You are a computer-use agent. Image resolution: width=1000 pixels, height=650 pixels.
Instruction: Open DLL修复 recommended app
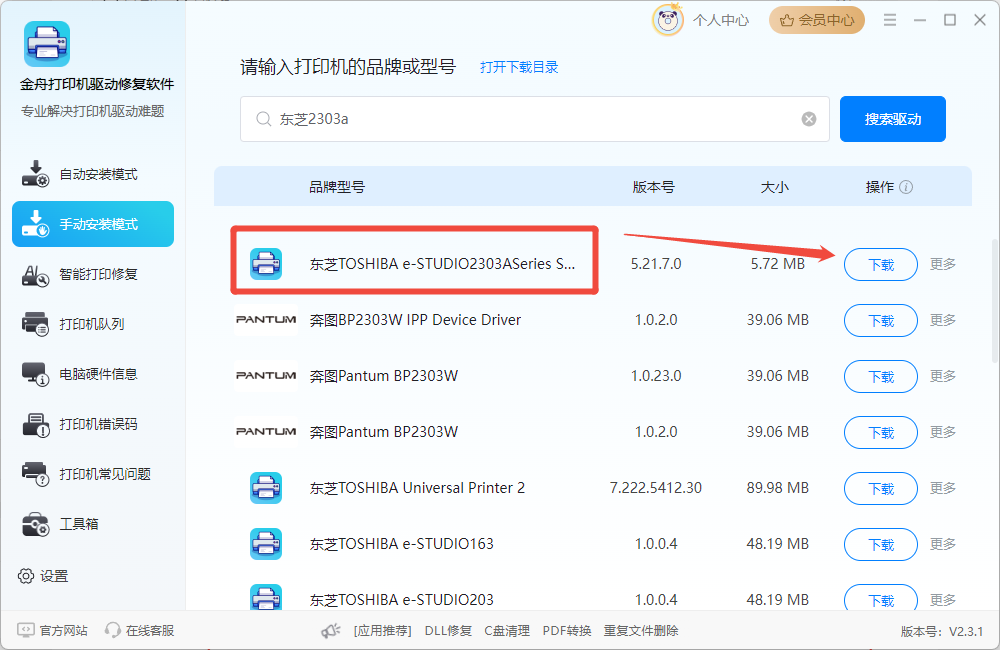pos(448,631)
